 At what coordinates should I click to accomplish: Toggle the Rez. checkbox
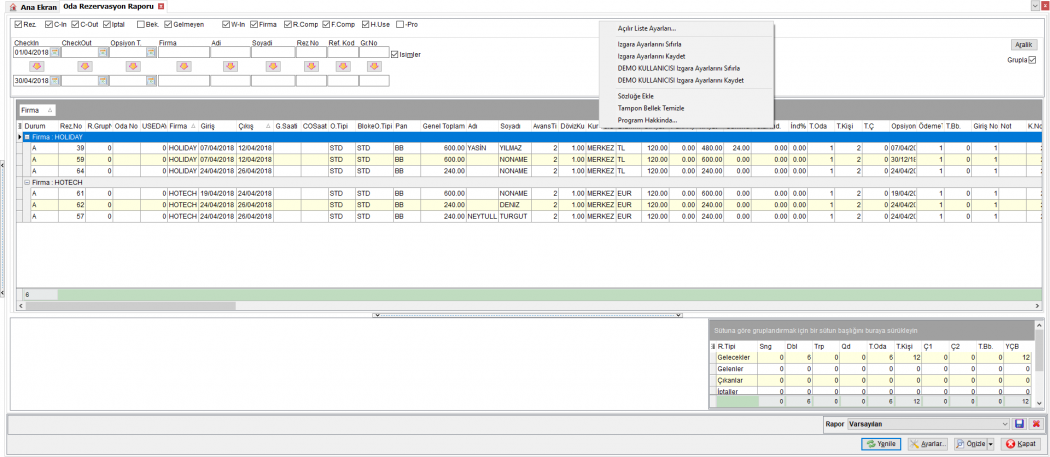[18, 25]
